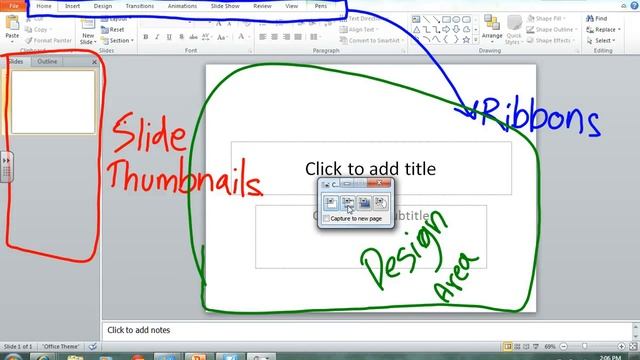640x360 pixels.
Task: Expand the shapes gallery More arrow
Action: point(476,40)
